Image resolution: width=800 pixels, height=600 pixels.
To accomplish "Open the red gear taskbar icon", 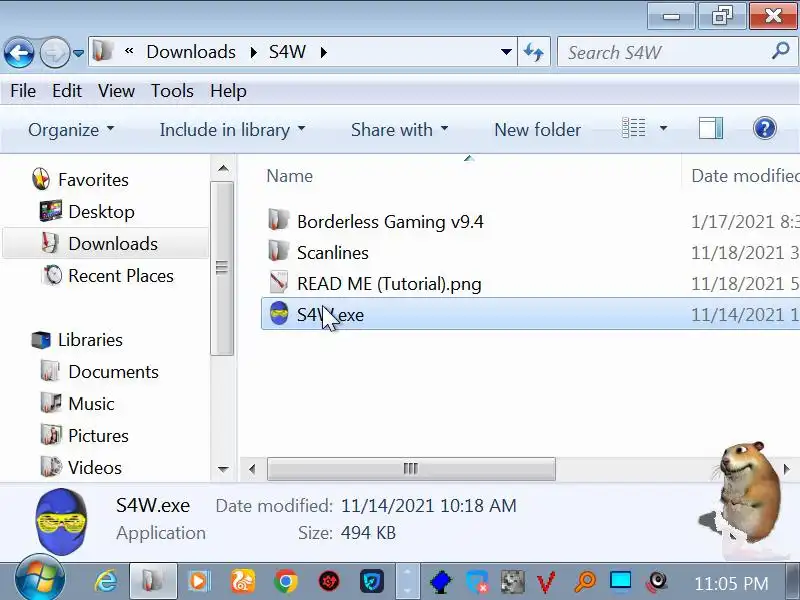I will [x=329, y=581].
